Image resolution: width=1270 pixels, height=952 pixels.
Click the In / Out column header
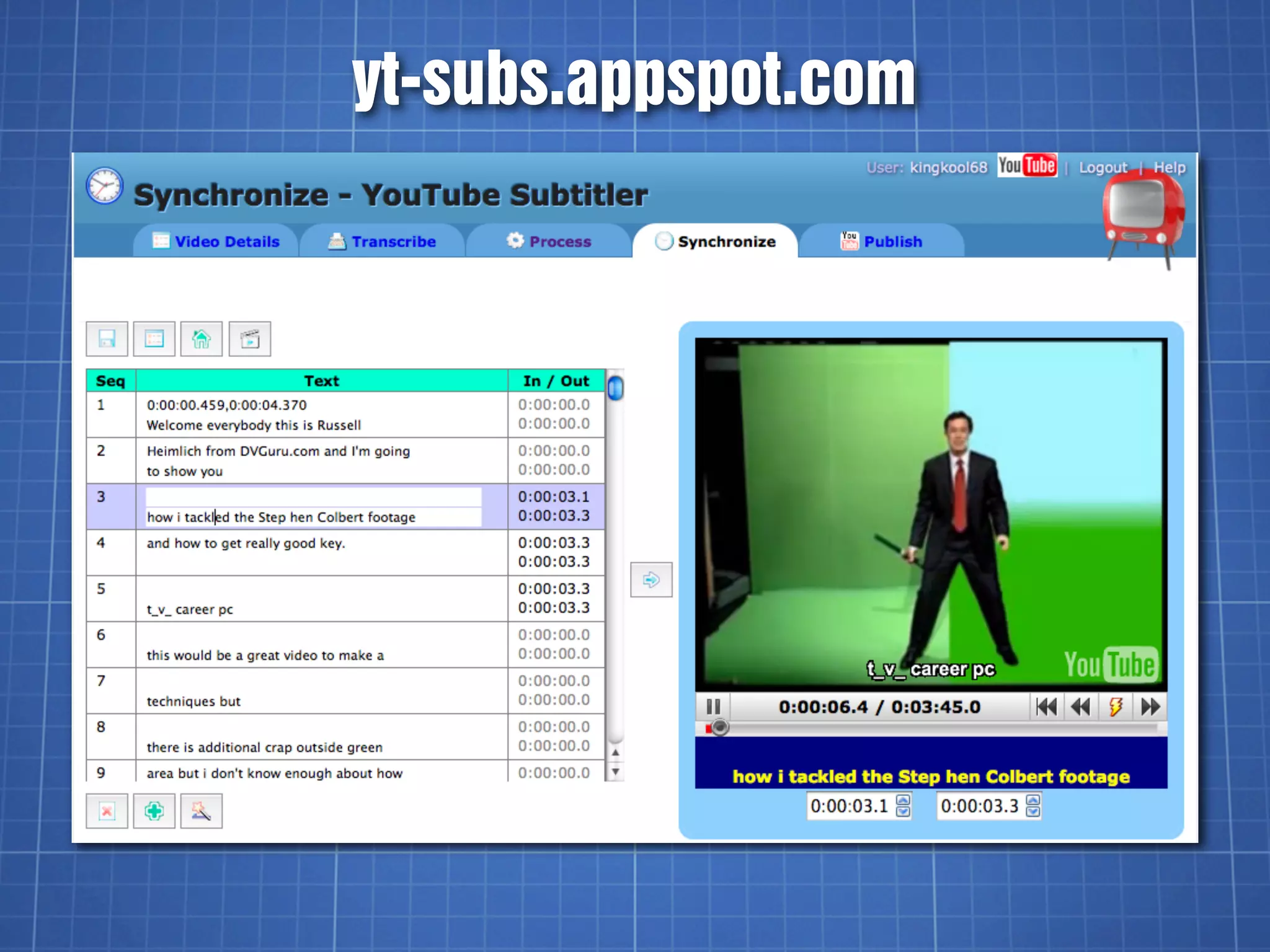[x=556, y=381]
